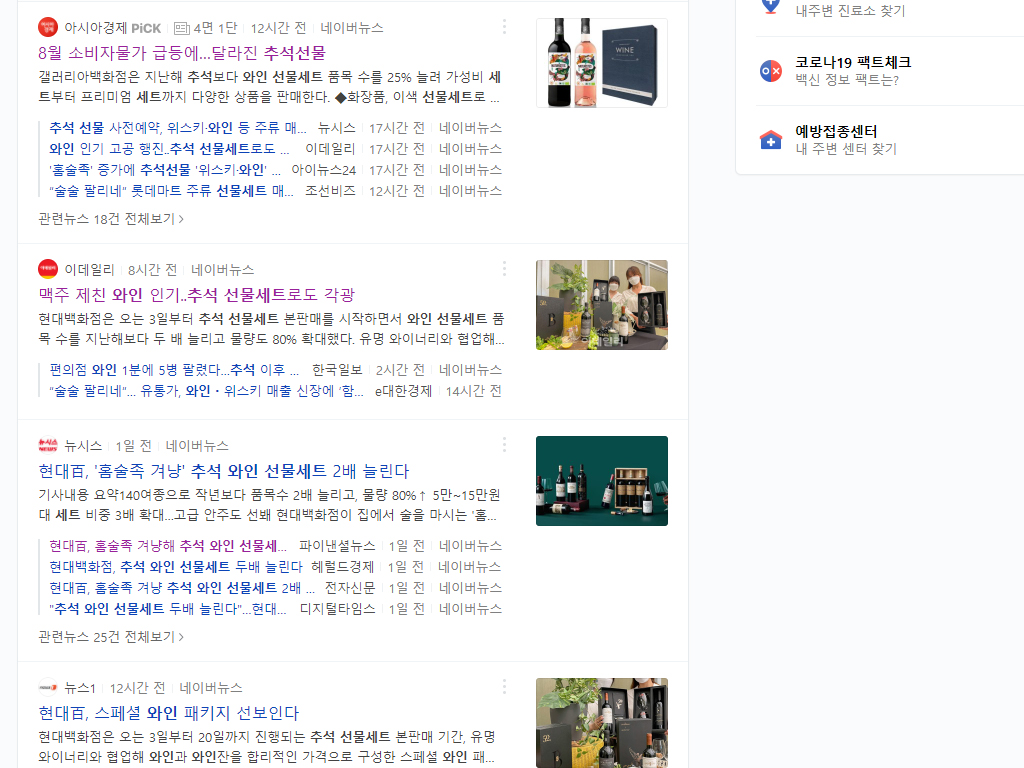Image resolution: width=1024 pixels, height=768 pixels.
Task: Open options menu for 이데일리 article
Action: tap(504, 268)
